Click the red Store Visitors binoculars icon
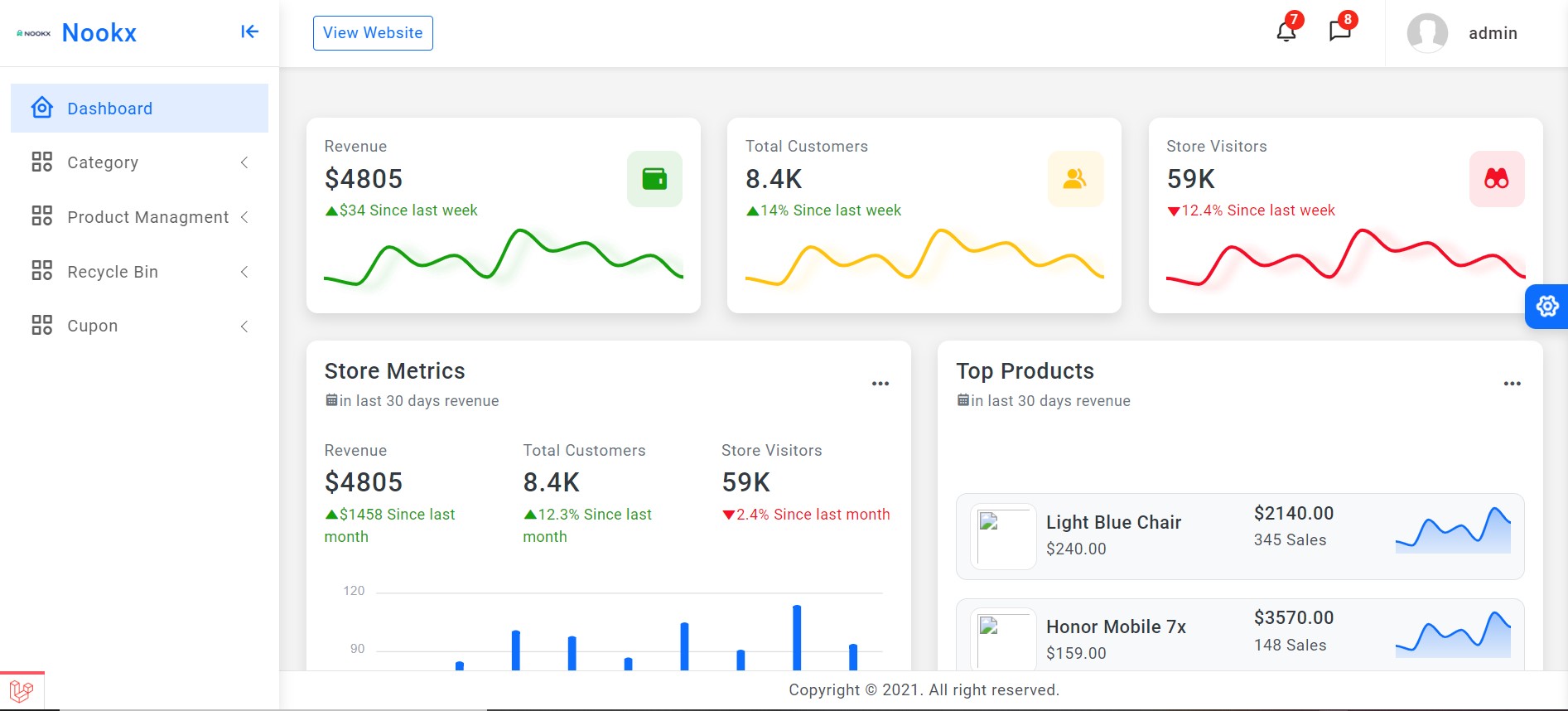1568x711 pixels. pyautogui.click(x=1496, y=179)
